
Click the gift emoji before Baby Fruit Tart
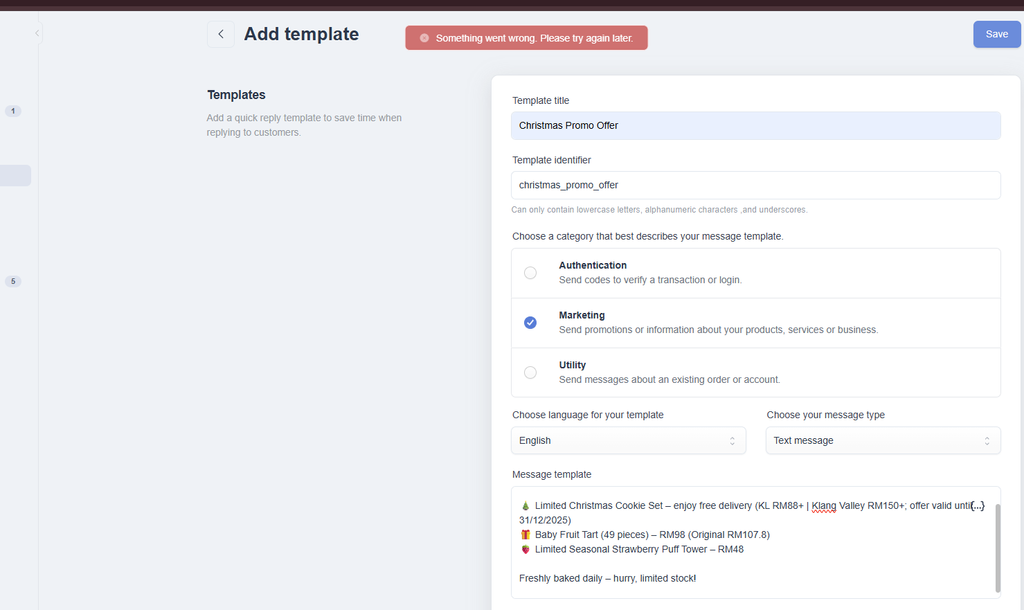pos(524,535)
